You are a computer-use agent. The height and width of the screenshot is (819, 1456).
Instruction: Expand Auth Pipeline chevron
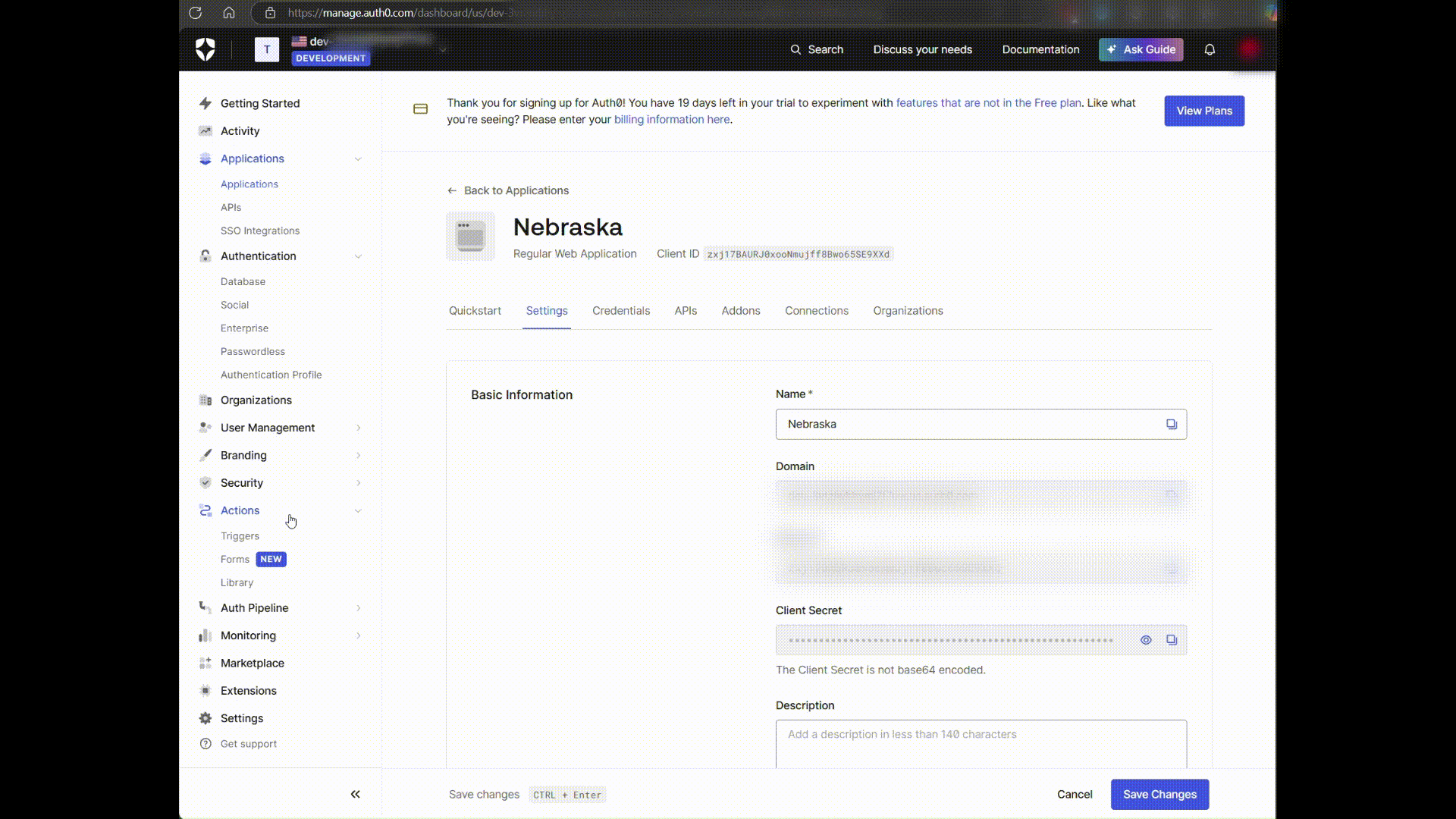coord(358,607)
